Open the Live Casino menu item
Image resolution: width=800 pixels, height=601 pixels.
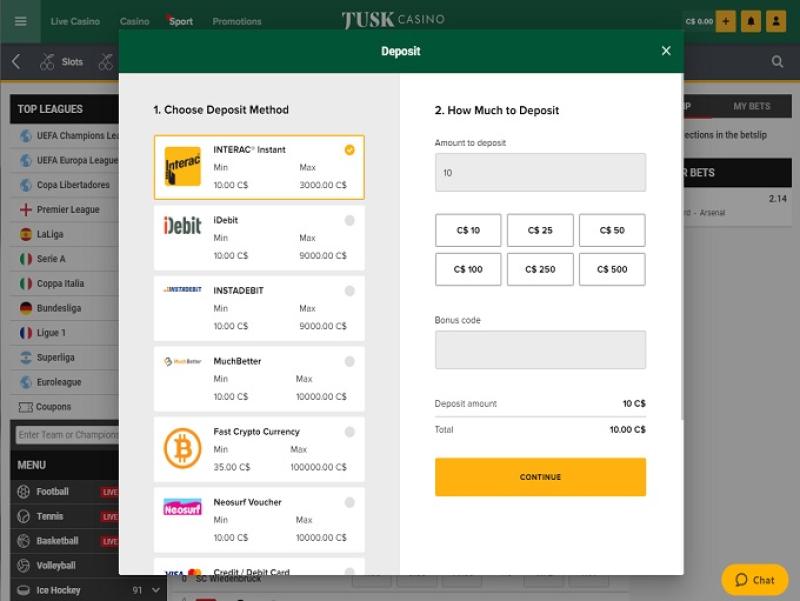coord(75,21)
